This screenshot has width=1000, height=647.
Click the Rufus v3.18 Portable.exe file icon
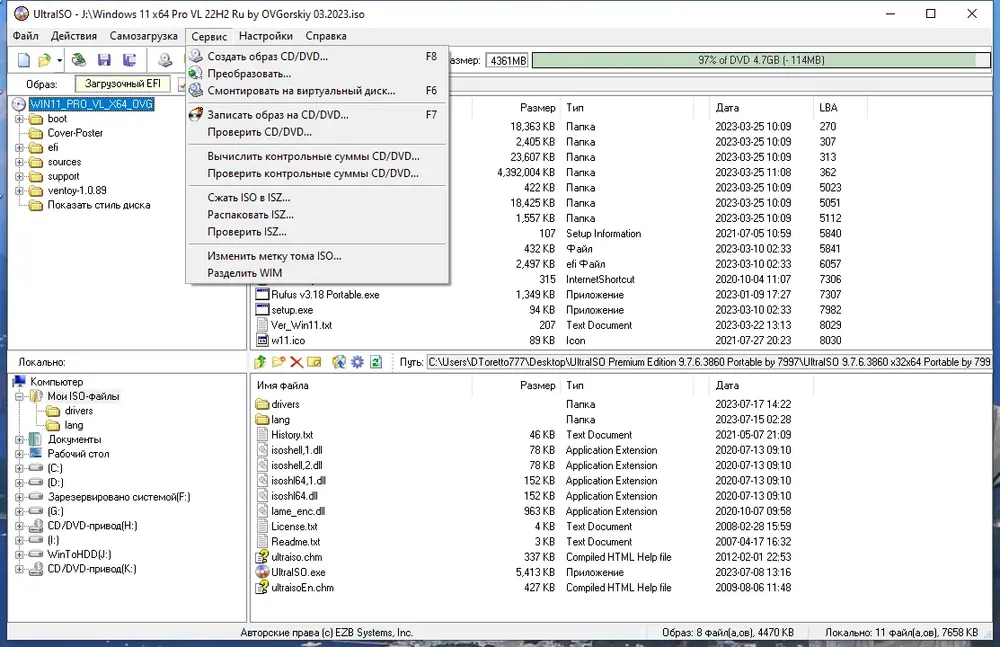[x=262, y=294]
